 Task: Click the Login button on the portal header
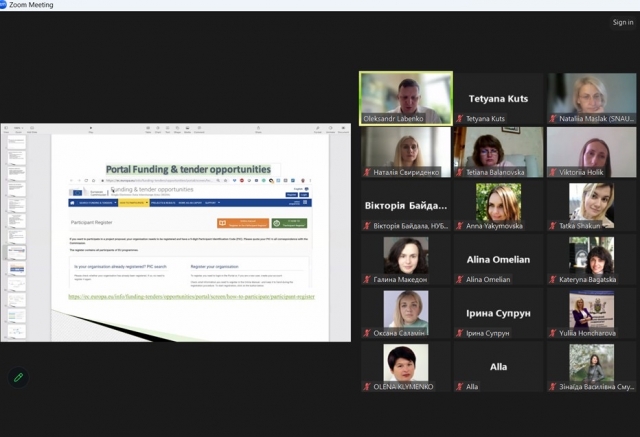(304, 195)
